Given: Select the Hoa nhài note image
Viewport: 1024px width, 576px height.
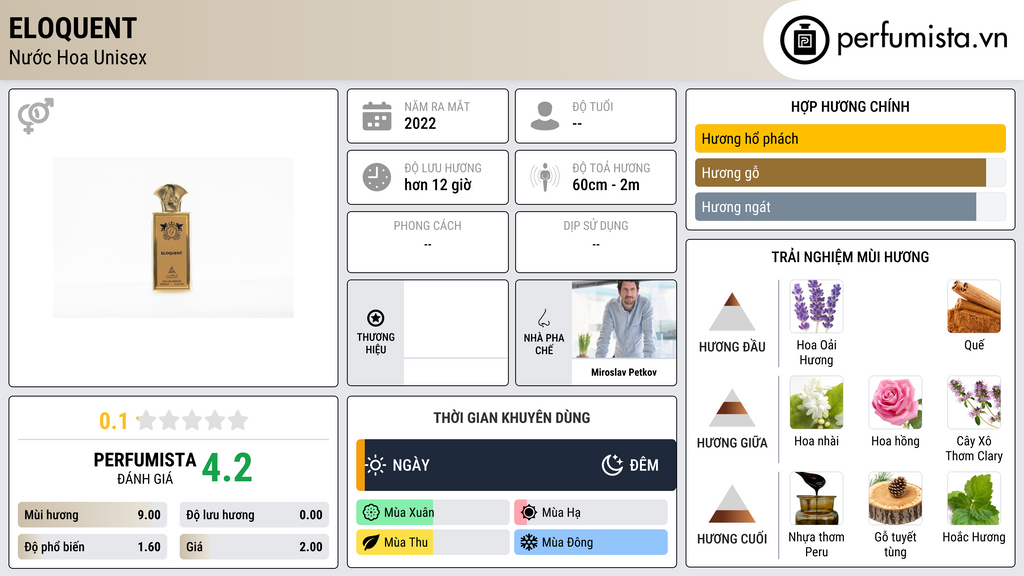Looking at the screenshot, I should point(816,402).
